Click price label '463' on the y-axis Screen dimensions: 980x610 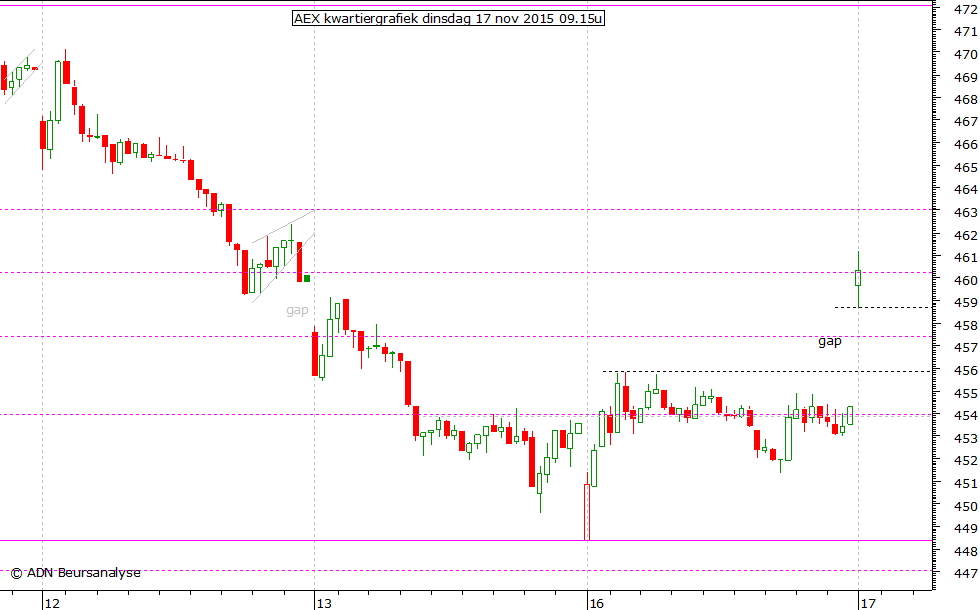[x=966, y=212]
